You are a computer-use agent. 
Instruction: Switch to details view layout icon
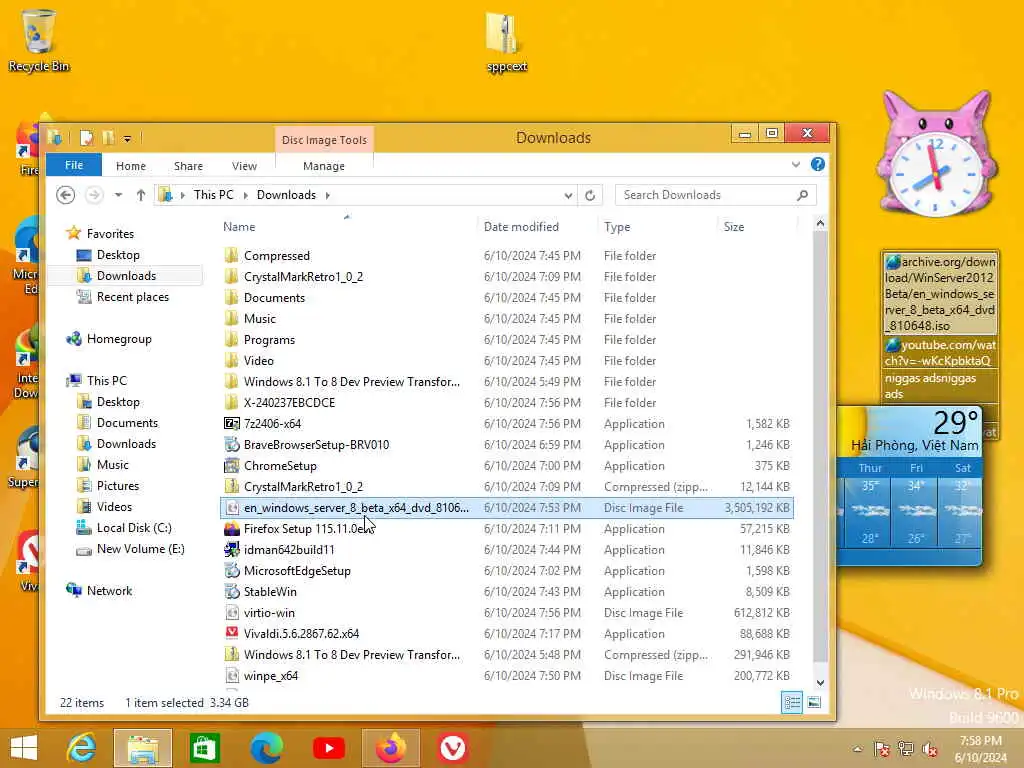(792, 703)
